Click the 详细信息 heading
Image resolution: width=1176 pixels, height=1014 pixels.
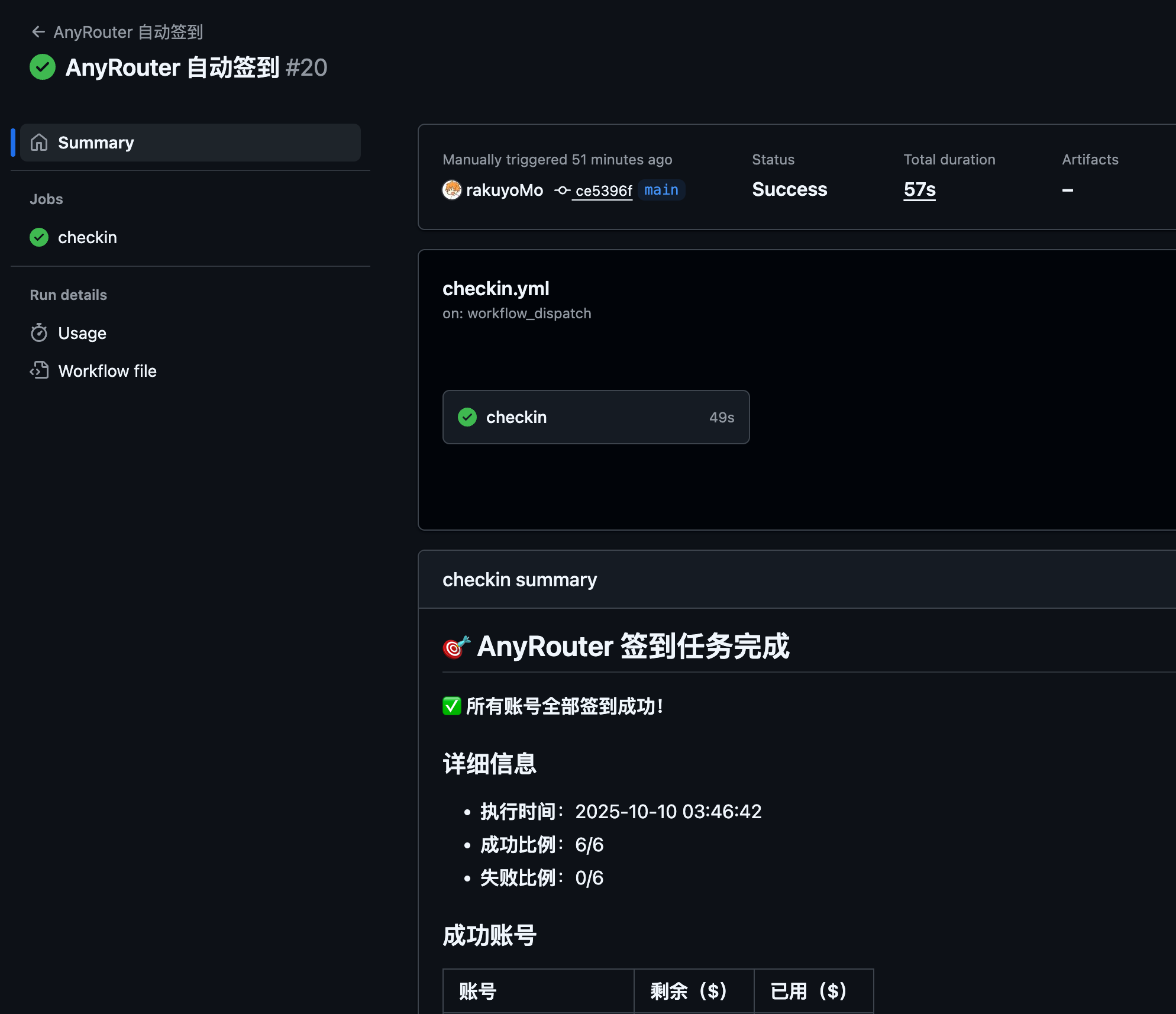coord(489,764)
